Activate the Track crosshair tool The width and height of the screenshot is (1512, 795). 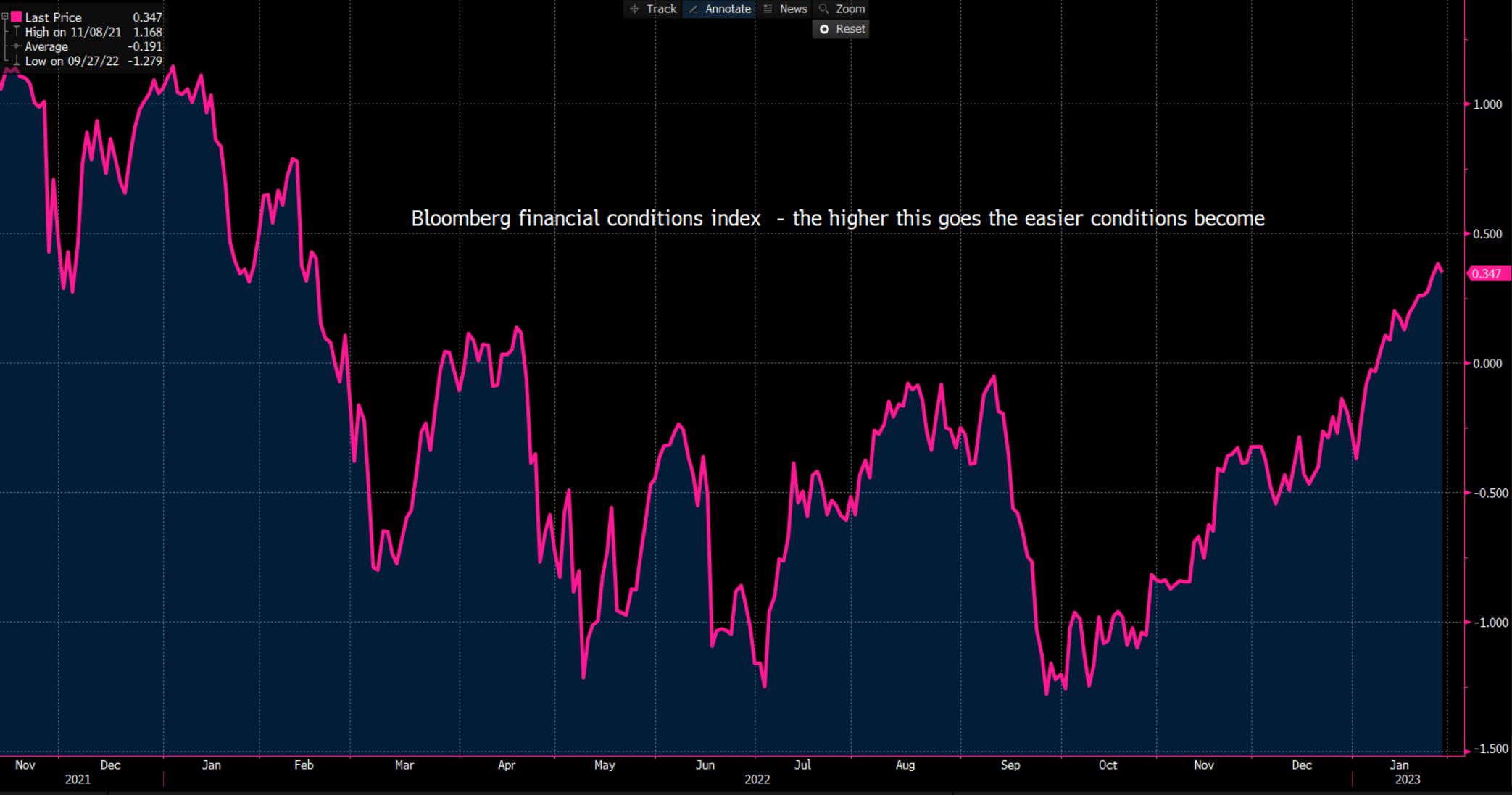[x=652, y=9]
